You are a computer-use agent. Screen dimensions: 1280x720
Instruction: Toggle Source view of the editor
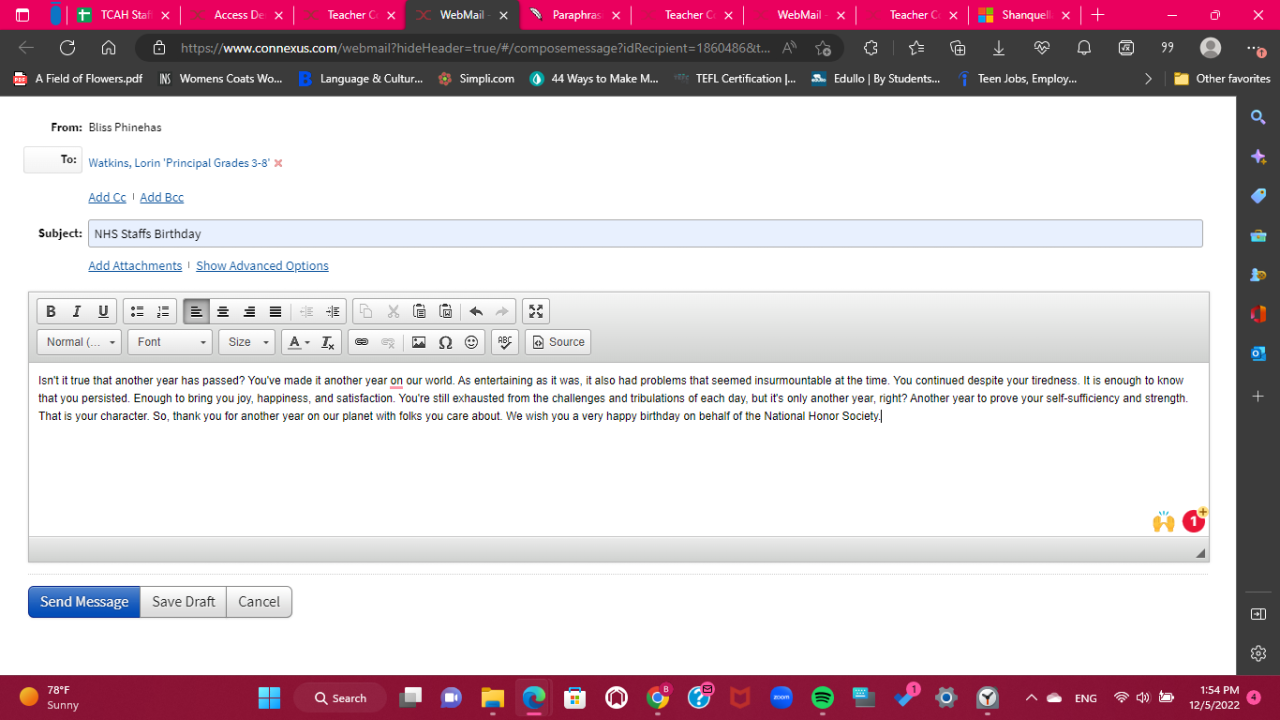pos(558,342)
